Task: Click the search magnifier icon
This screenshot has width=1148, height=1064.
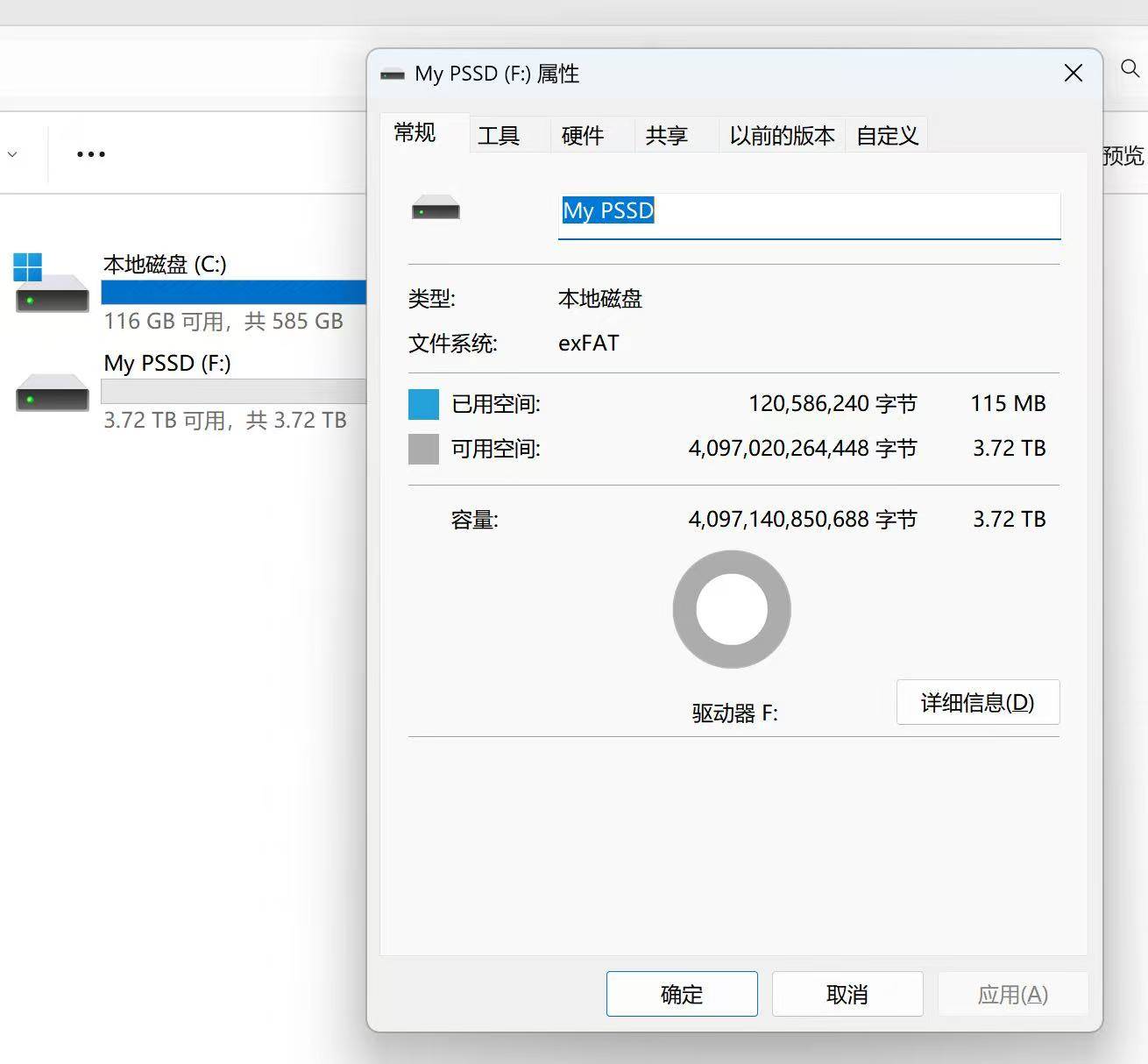Action: 1130,68
